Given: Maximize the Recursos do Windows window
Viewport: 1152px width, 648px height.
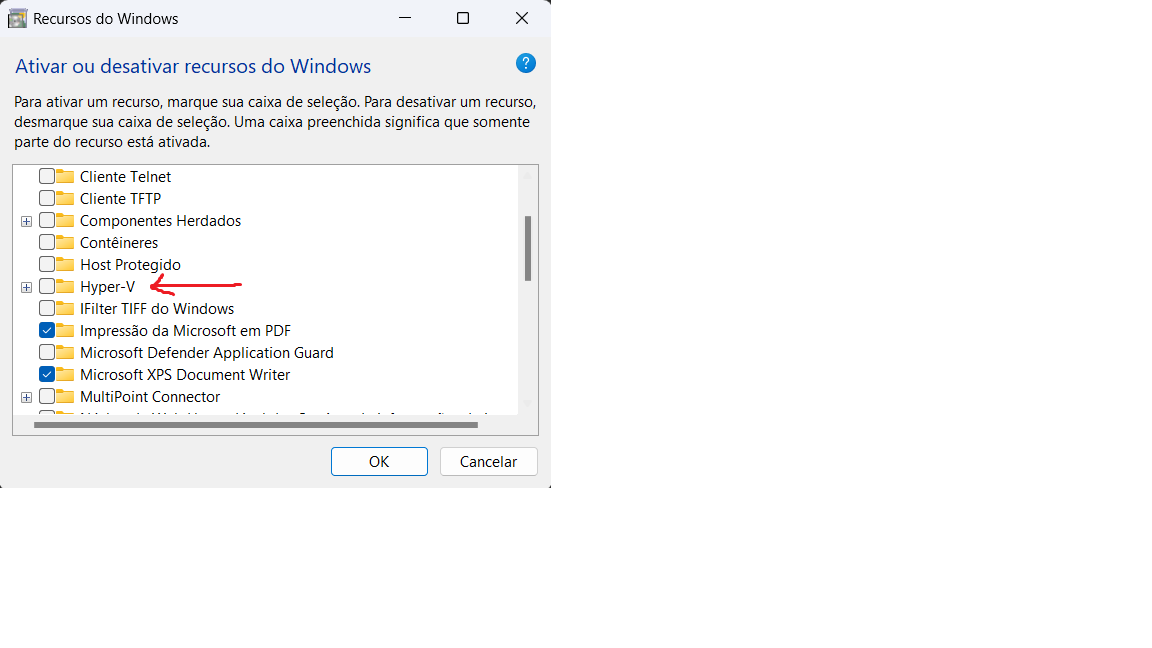Looking at the screenshot, I should [463, 18].
